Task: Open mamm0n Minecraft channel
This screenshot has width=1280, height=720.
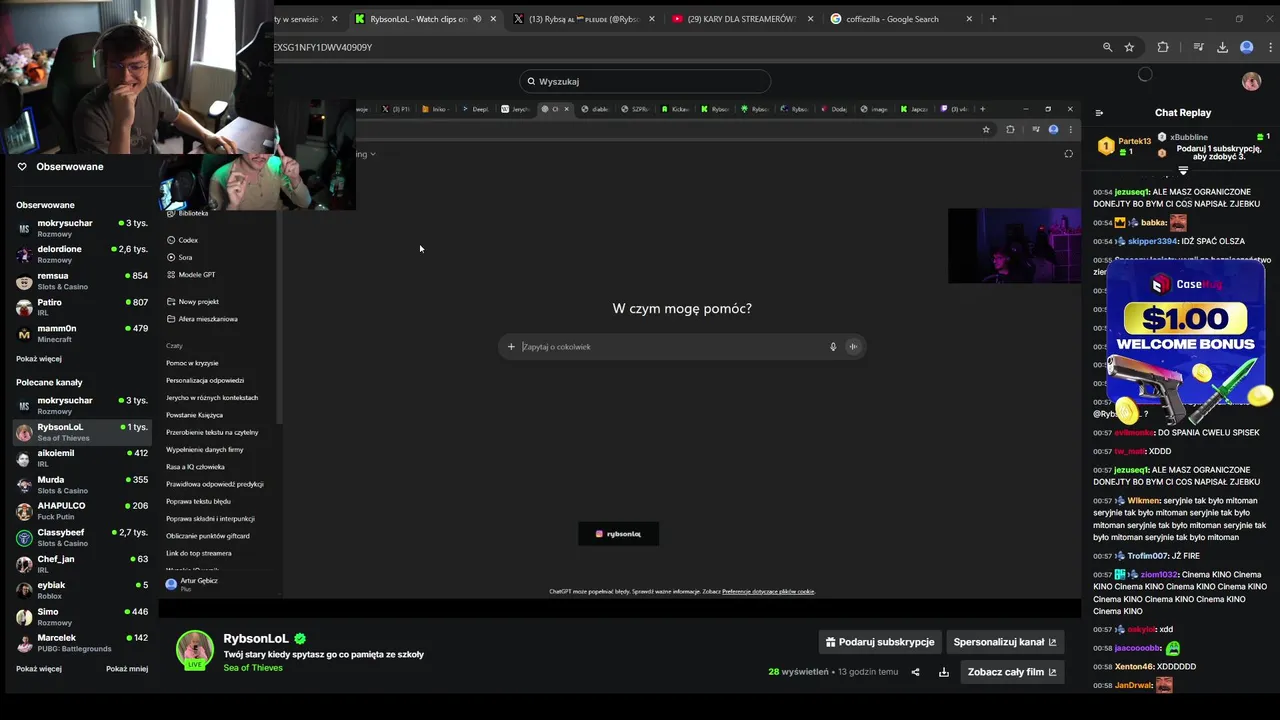Action: coord(82,333)
